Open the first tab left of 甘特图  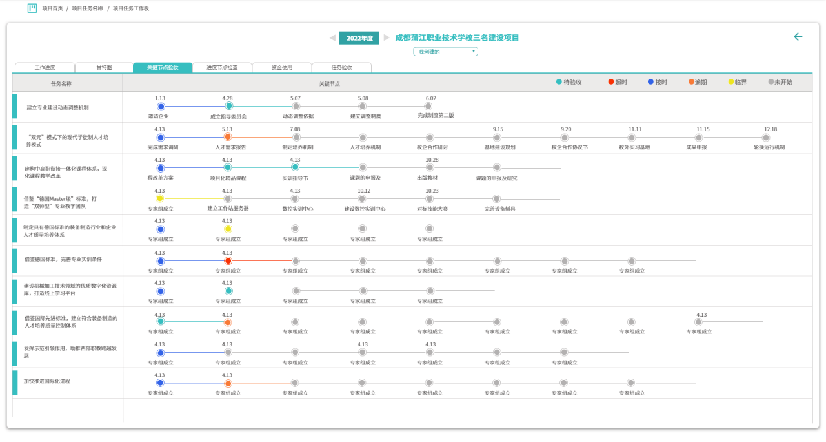44,68
